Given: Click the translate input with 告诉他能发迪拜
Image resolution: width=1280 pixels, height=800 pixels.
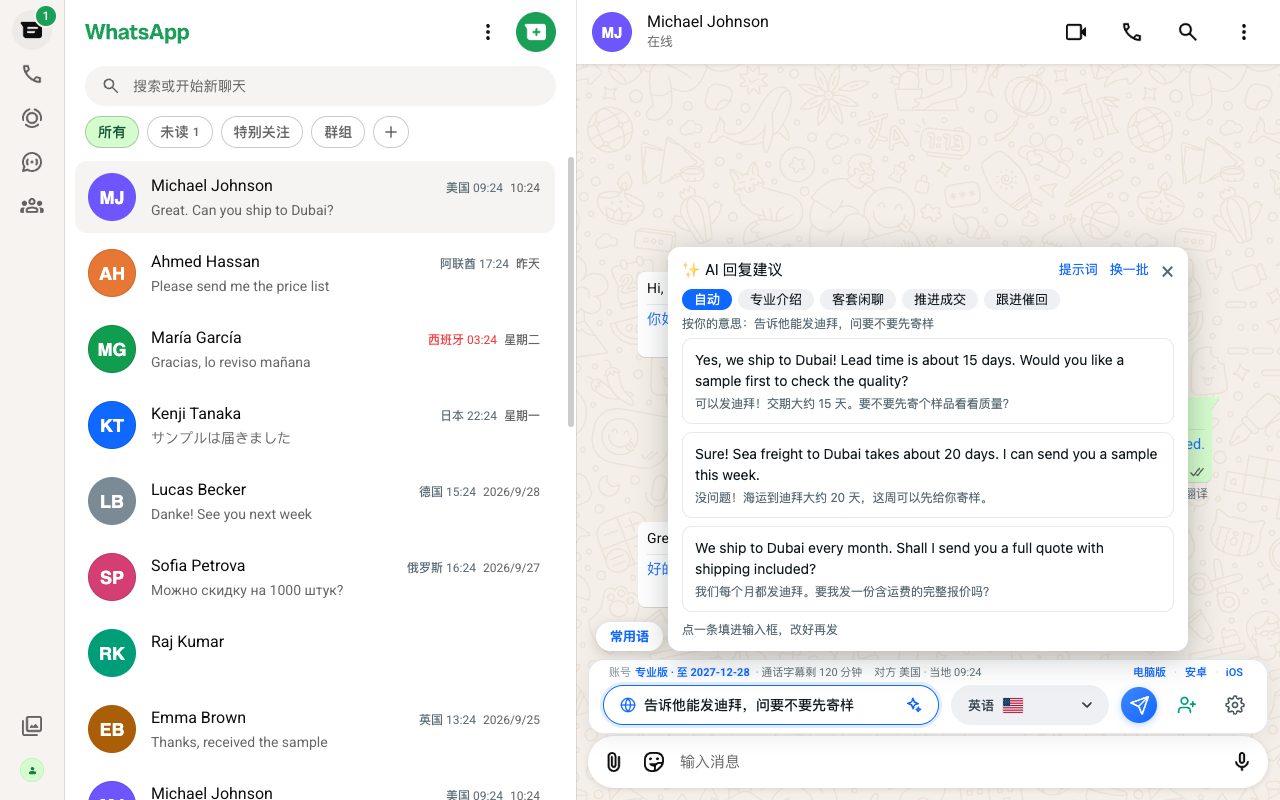Looking at the screenshot, I should 771,705.
